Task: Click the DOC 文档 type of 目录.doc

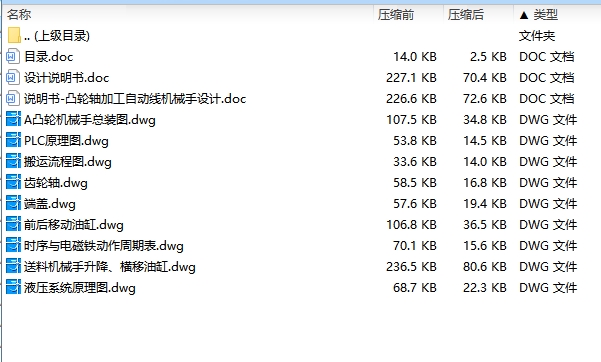Action: coord(547,57)
